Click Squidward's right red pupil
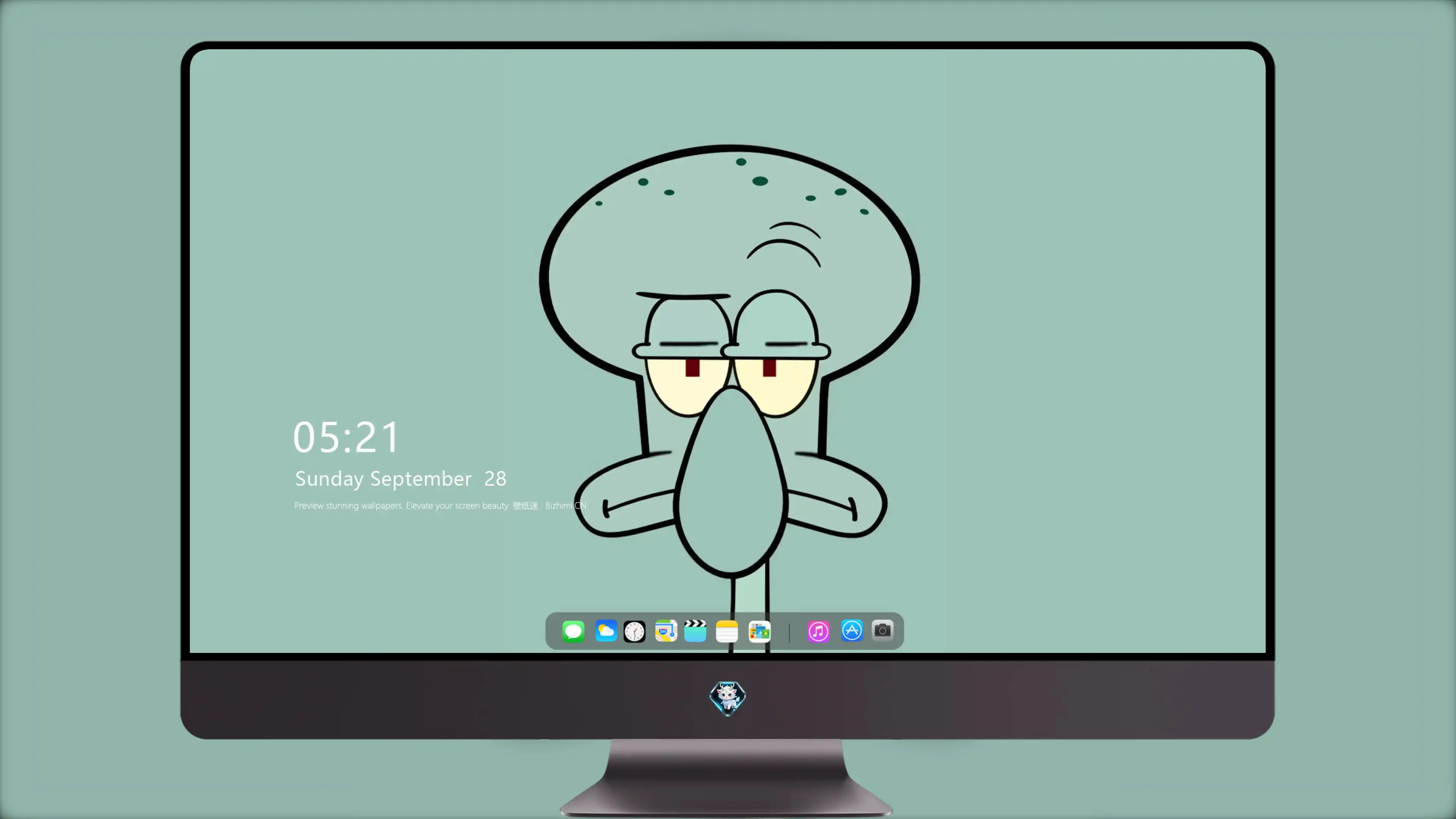Image resolution: width=1456 pixels, height=819 pixels. click(x=769, y=367)
